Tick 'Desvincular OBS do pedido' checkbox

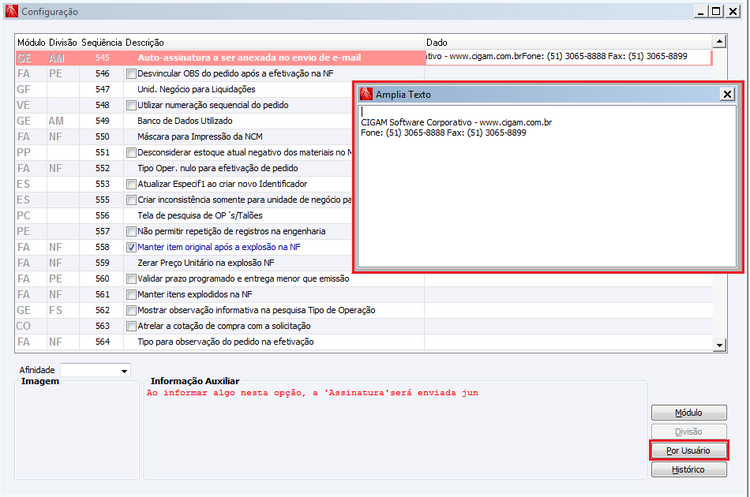pos(131,74)
